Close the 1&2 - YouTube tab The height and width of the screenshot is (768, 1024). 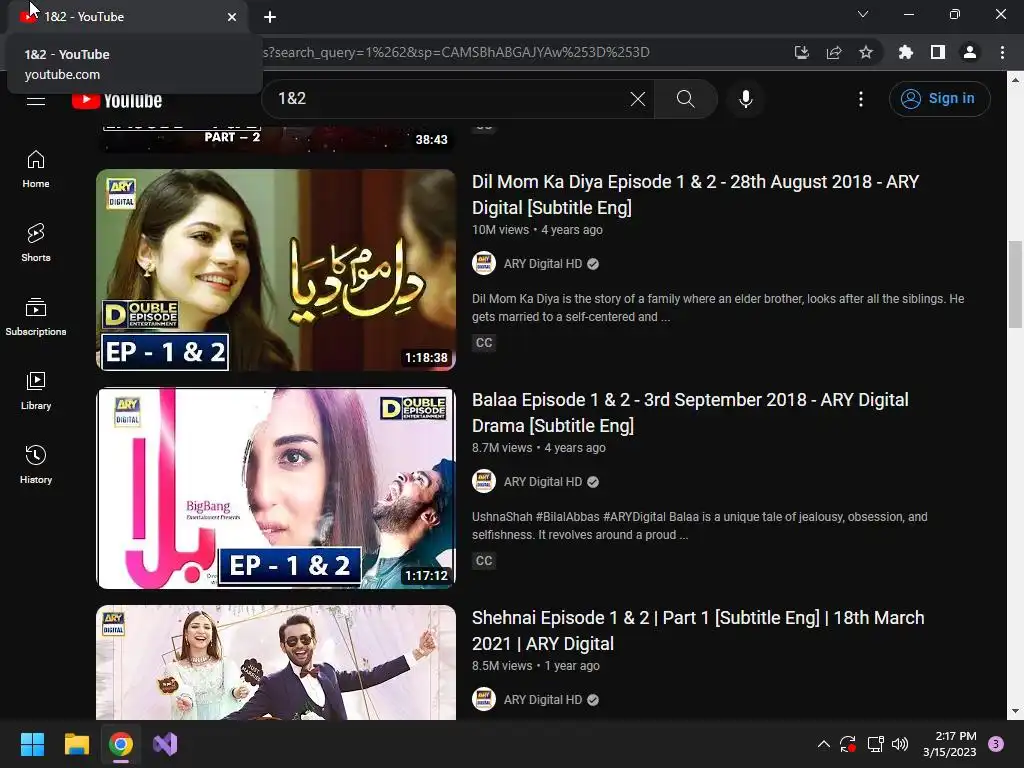pos(232,17)
